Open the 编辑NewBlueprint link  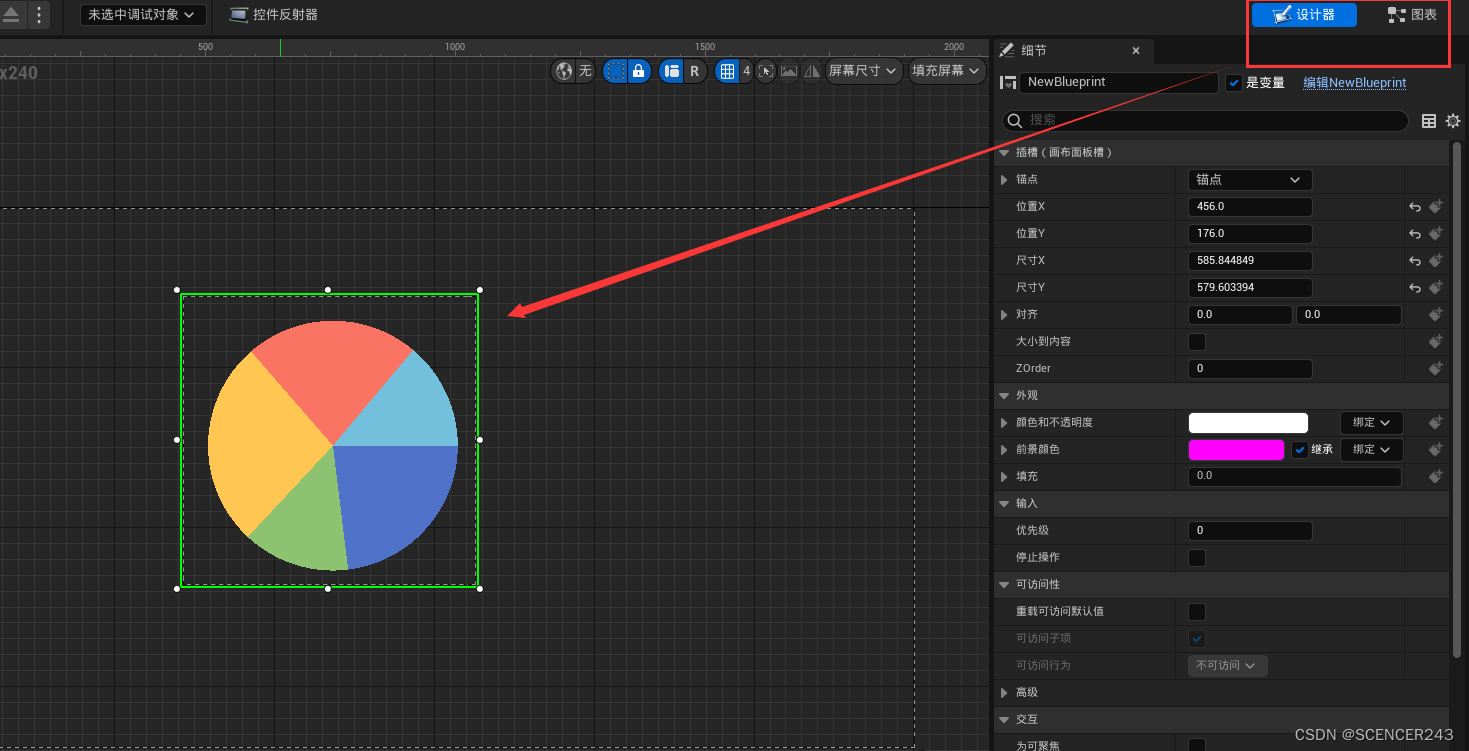(1354, 82)
